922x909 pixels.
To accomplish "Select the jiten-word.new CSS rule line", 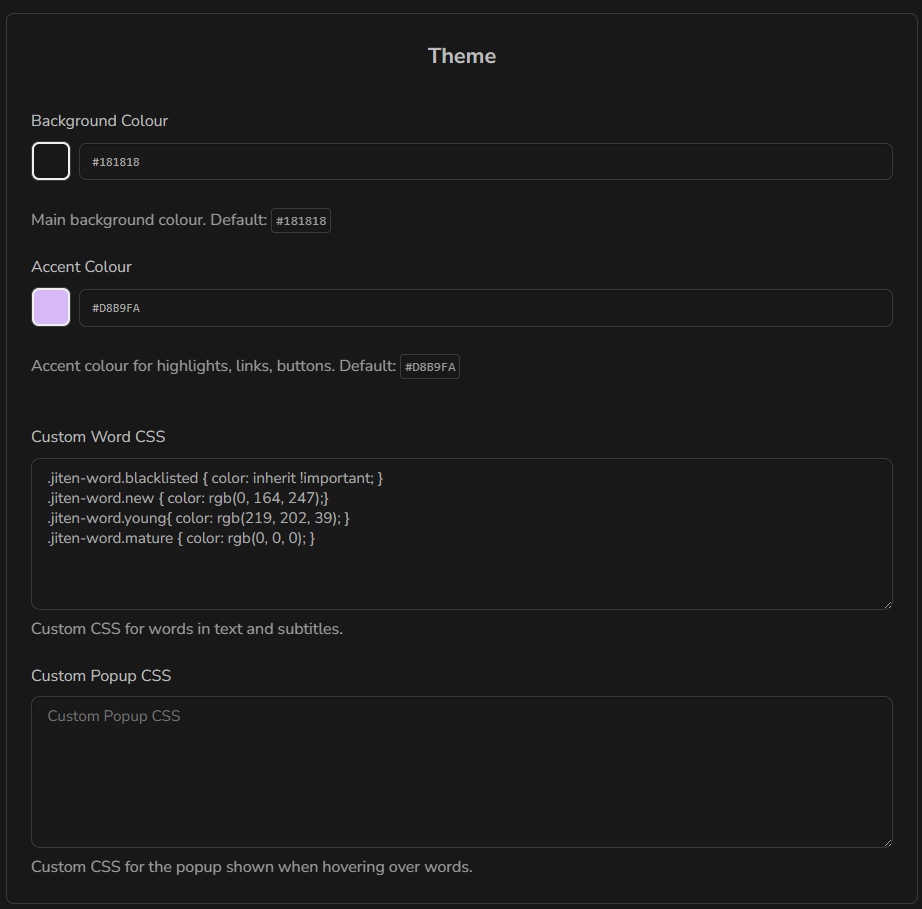I will click(x=188, y=498).
